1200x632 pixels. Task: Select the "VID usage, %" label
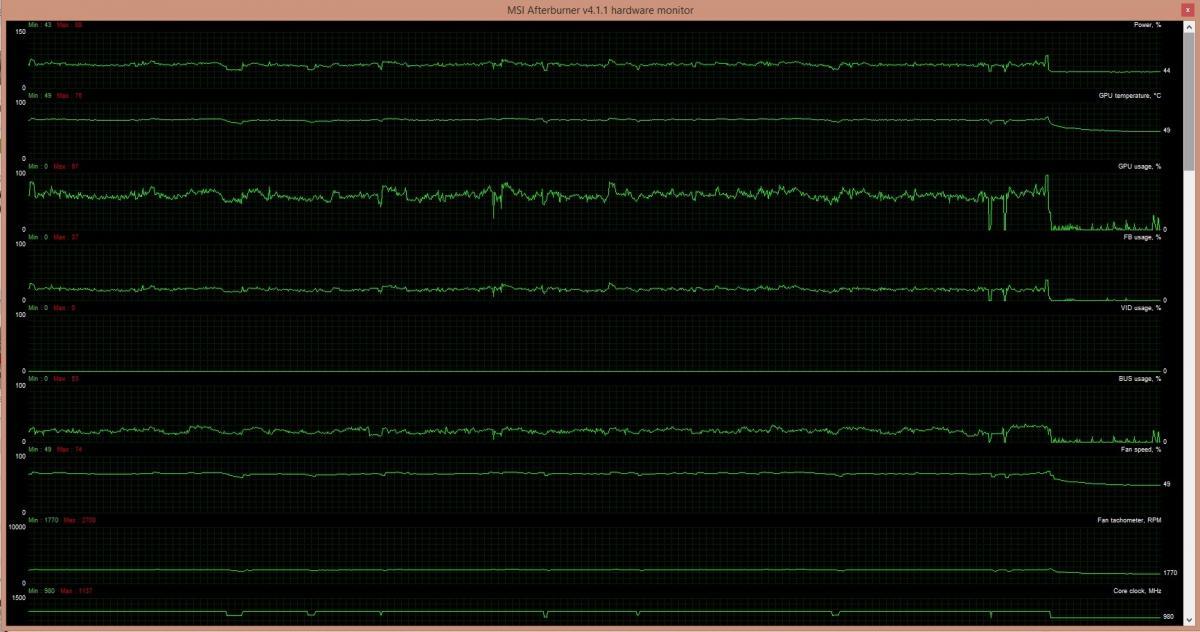[x=1141, y=308]
